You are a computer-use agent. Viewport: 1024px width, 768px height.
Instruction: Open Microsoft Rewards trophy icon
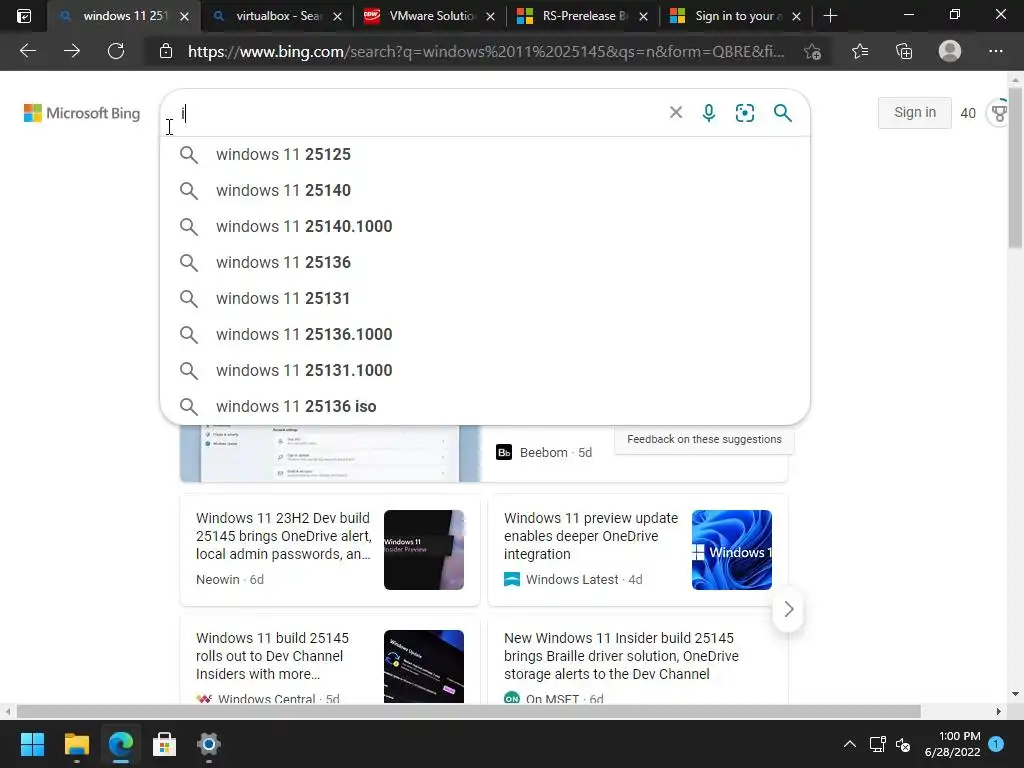tap(1000, 112)
